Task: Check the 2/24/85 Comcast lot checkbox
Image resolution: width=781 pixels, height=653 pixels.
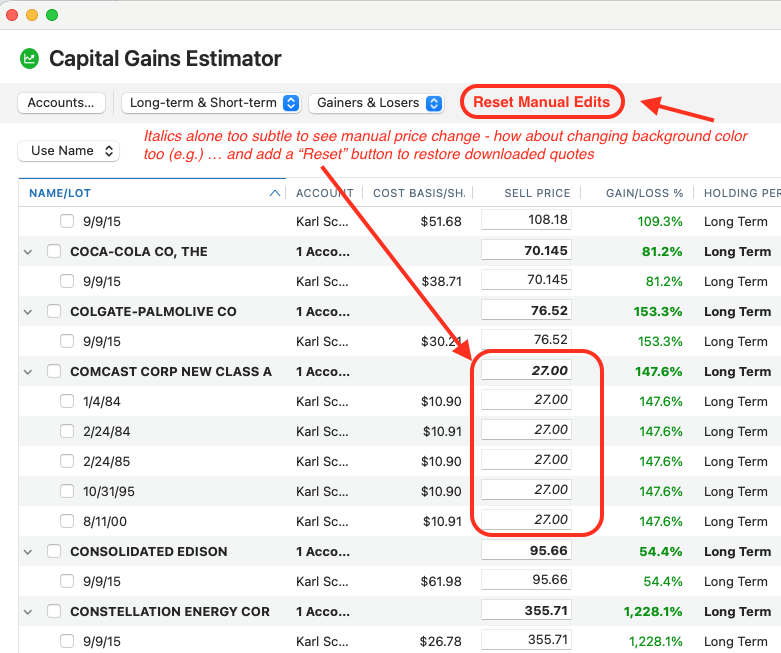Action: pyautogui.click(x=67, y=461)
